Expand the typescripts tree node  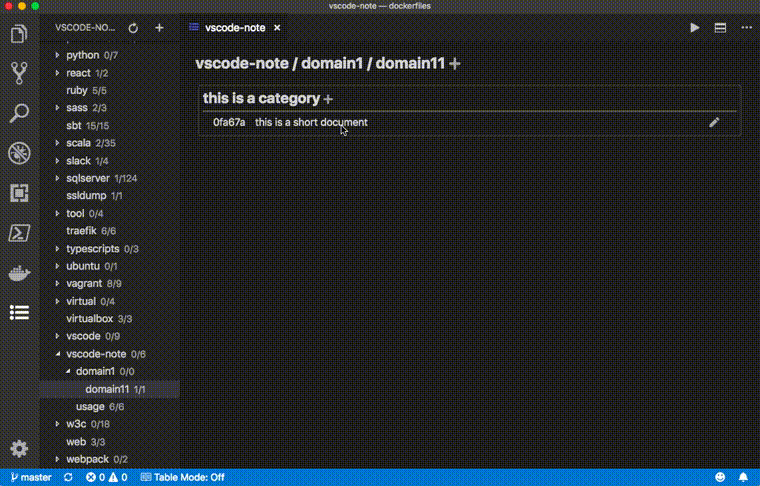point(57,249)
